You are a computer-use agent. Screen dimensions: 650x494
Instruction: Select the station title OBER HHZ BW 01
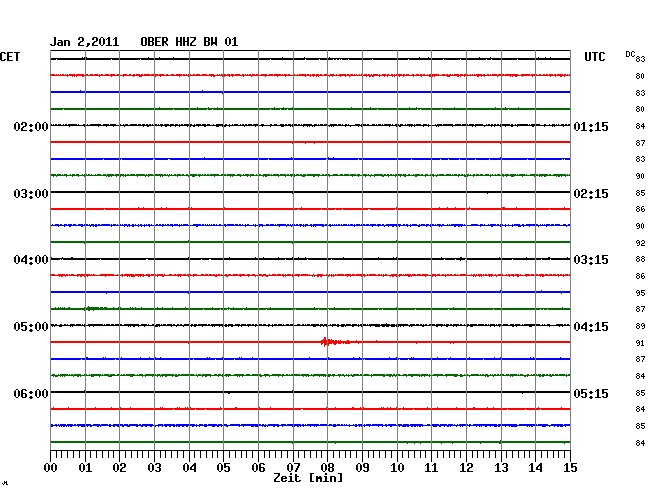[189, 42]
